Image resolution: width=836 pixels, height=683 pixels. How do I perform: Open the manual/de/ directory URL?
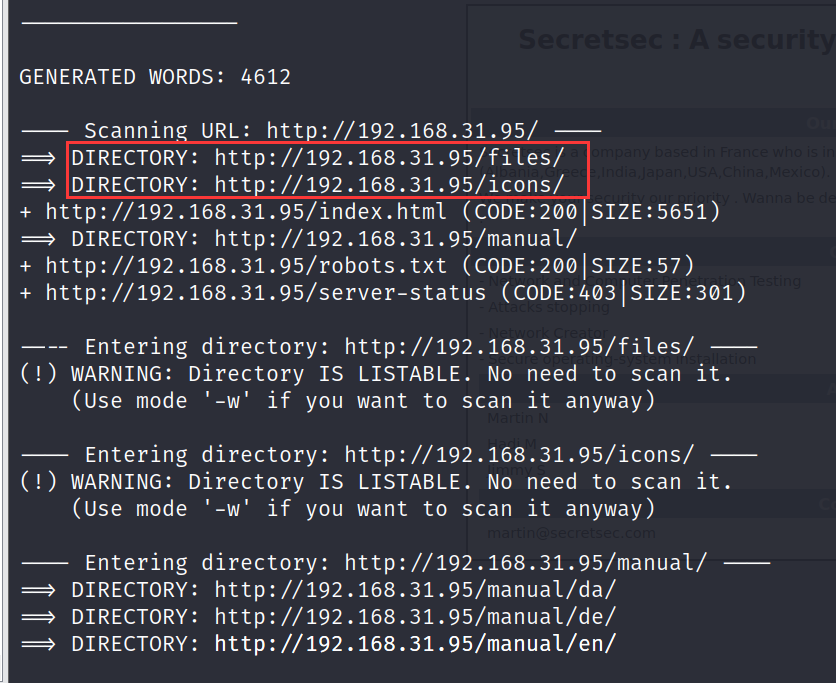pyautogui.click(x=415, y=616)
